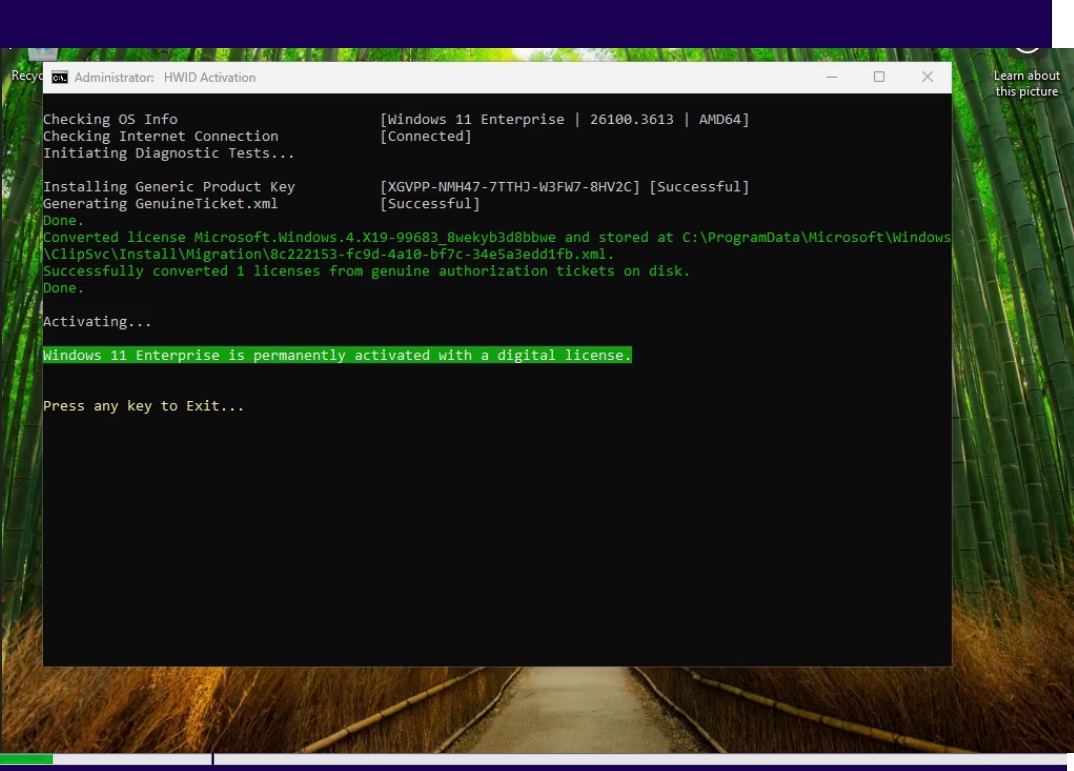Click the "Converted license Microsoft.Windows.4.X19-99683" line
Image resolution: width=1074 pixels, height=771 pixels.
pos(497,238)
